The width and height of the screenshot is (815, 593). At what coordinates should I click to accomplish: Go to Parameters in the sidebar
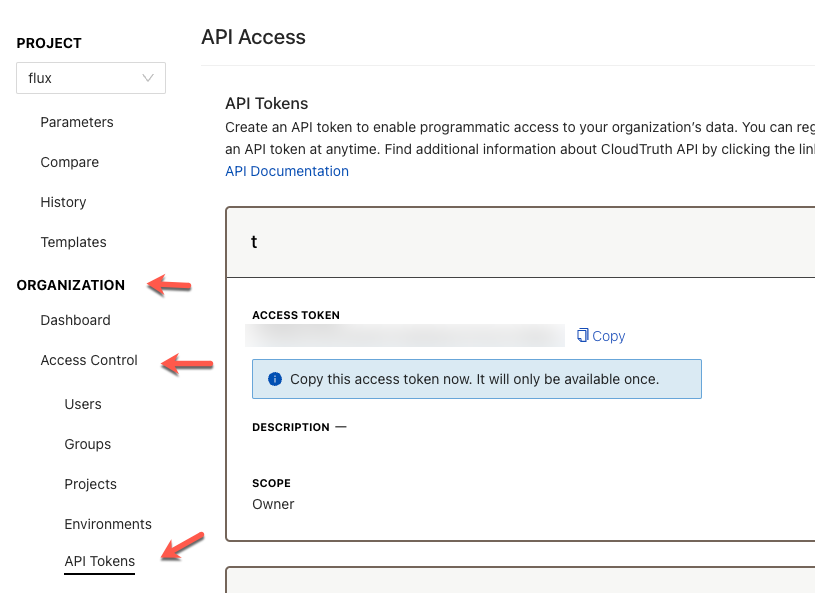(x=77, y=122)
